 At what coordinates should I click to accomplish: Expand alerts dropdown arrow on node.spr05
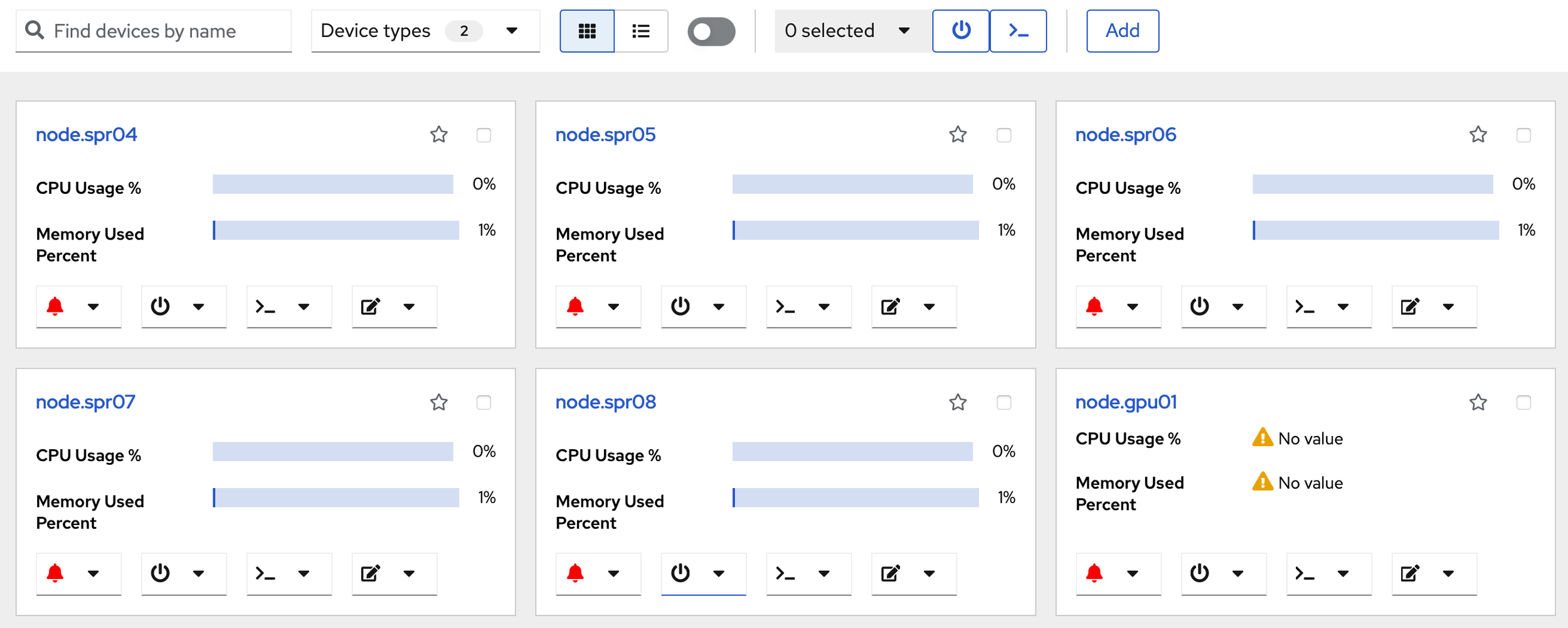tap(613, 307)
